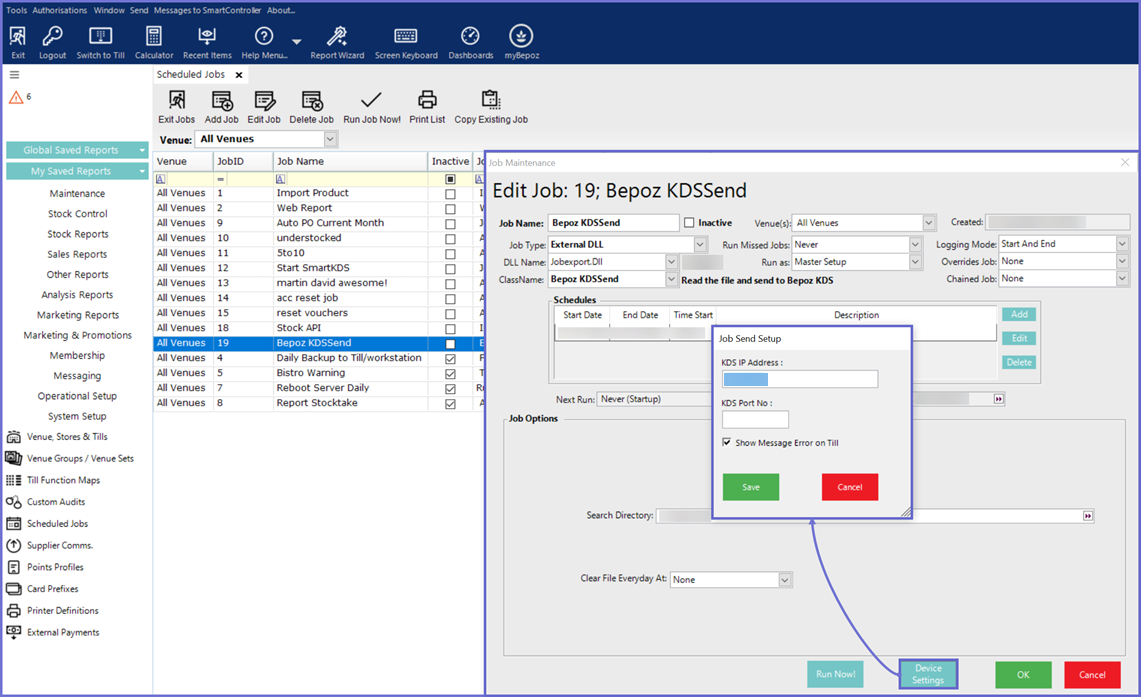
Task: Expand the Logging Mode dropdown
Action: pyautogui.click(x=1121, y=244)
